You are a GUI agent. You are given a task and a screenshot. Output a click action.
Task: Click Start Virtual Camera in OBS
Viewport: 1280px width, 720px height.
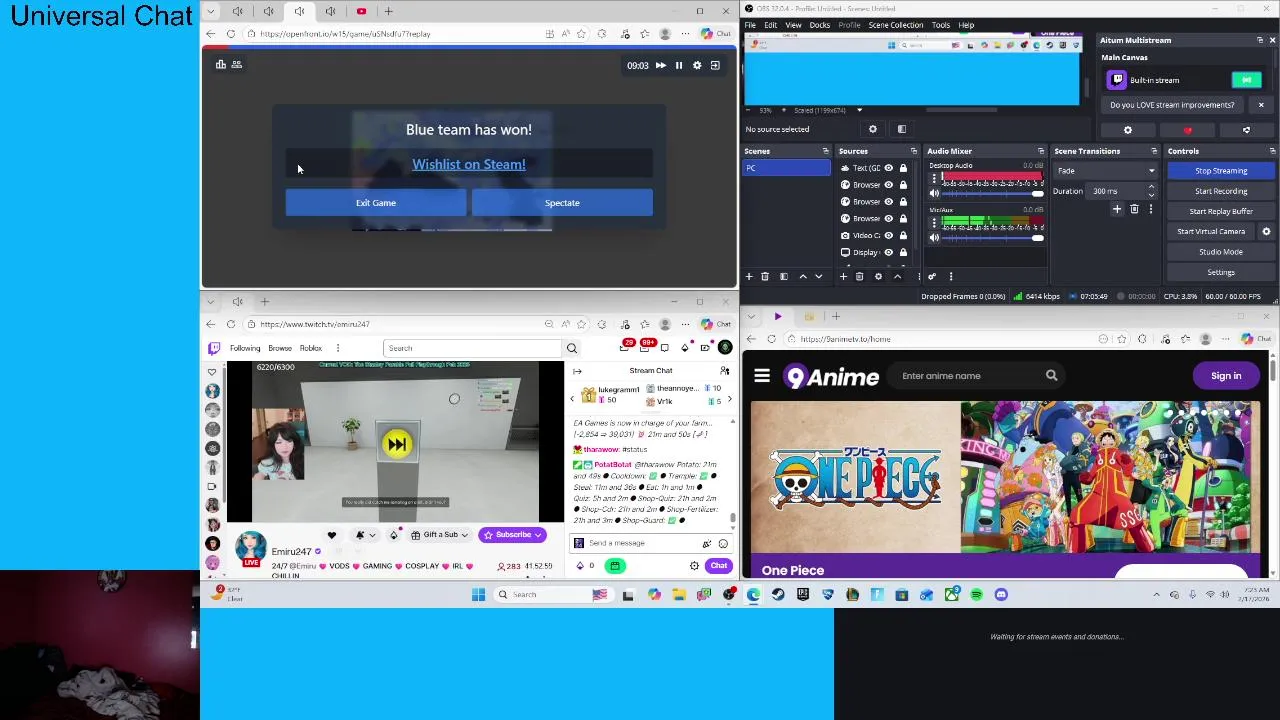[x=1211, y=231]
